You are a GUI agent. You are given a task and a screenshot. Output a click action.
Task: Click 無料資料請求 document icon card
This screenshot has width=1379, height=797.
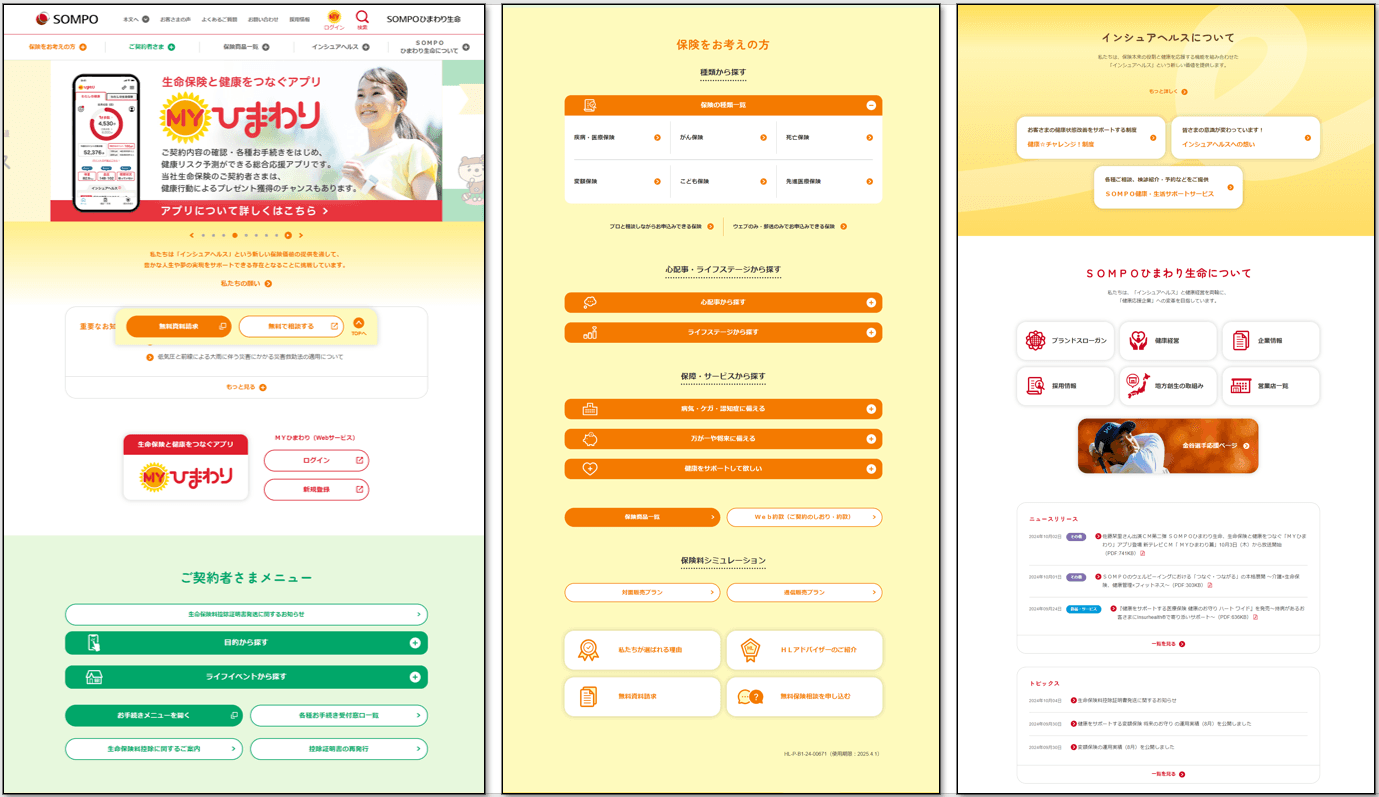tap(642, 696)
